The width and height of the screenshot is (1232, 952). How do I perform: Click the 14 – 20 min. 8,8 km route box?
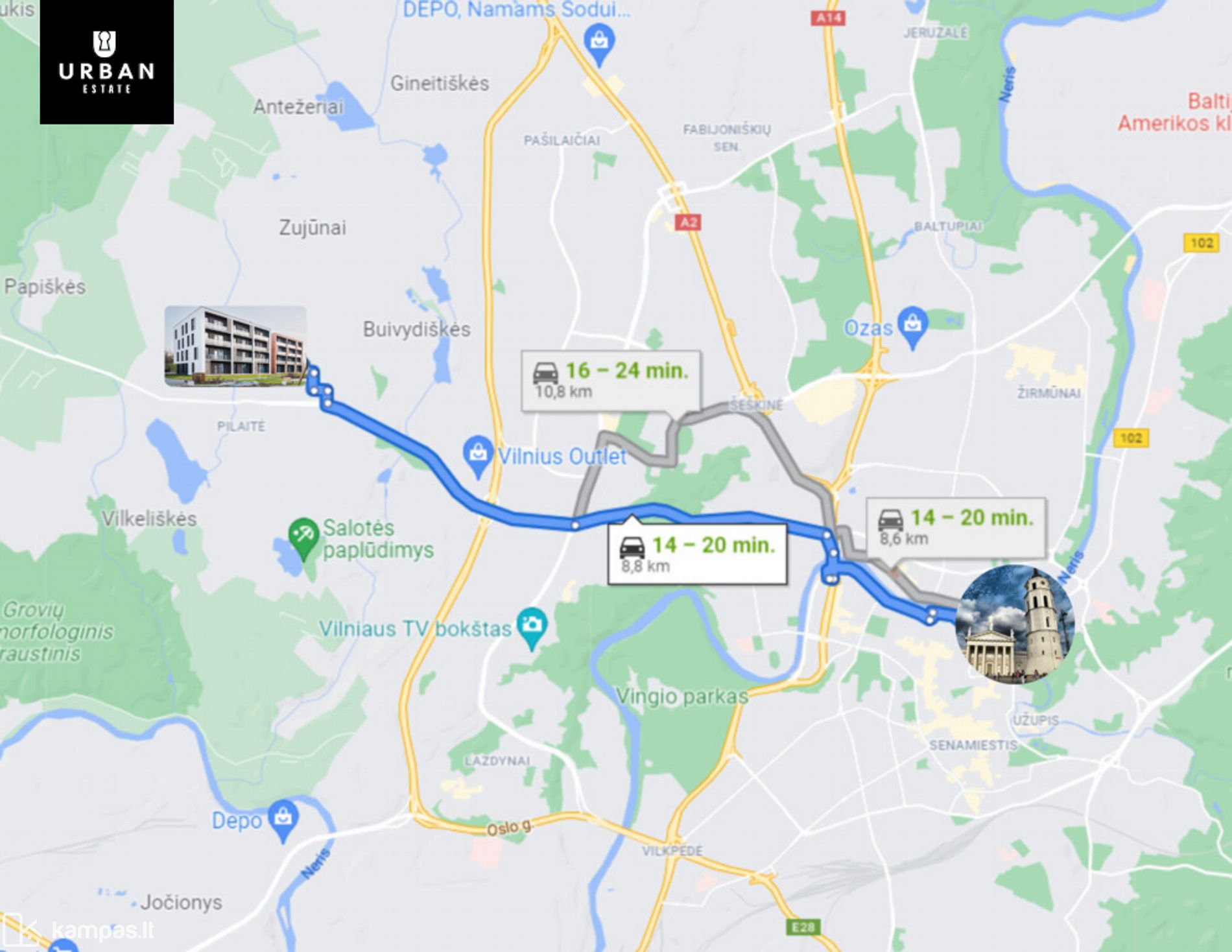(697, 554)
